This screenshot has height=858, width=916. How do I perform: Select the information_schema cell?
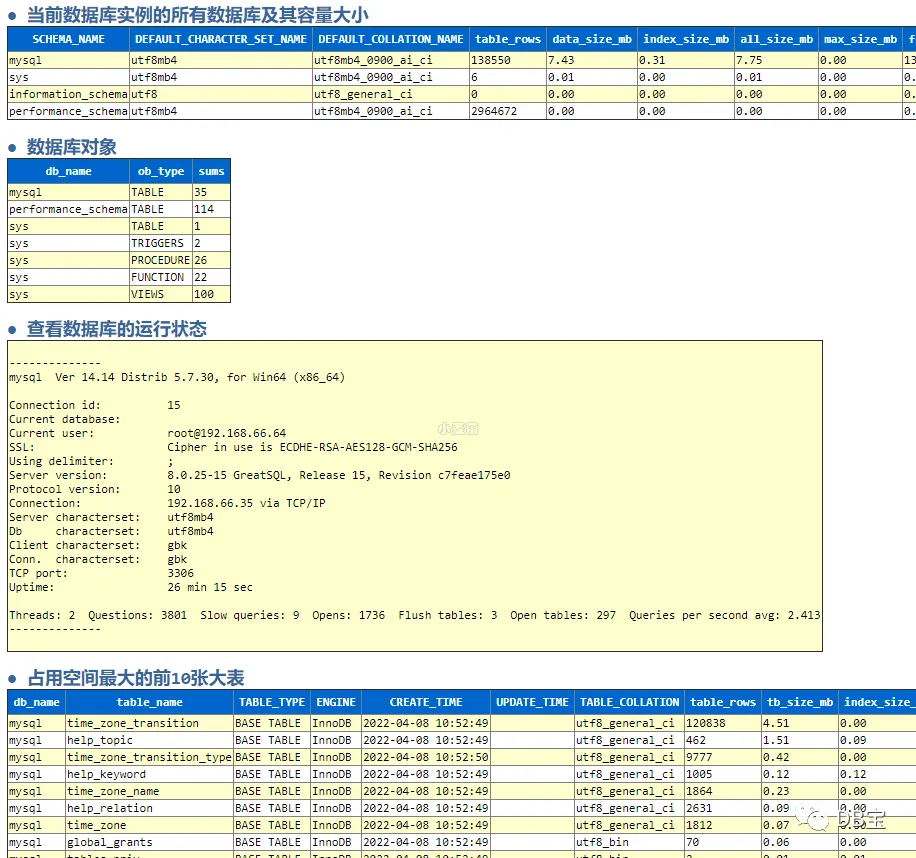[x=68, y=94]
